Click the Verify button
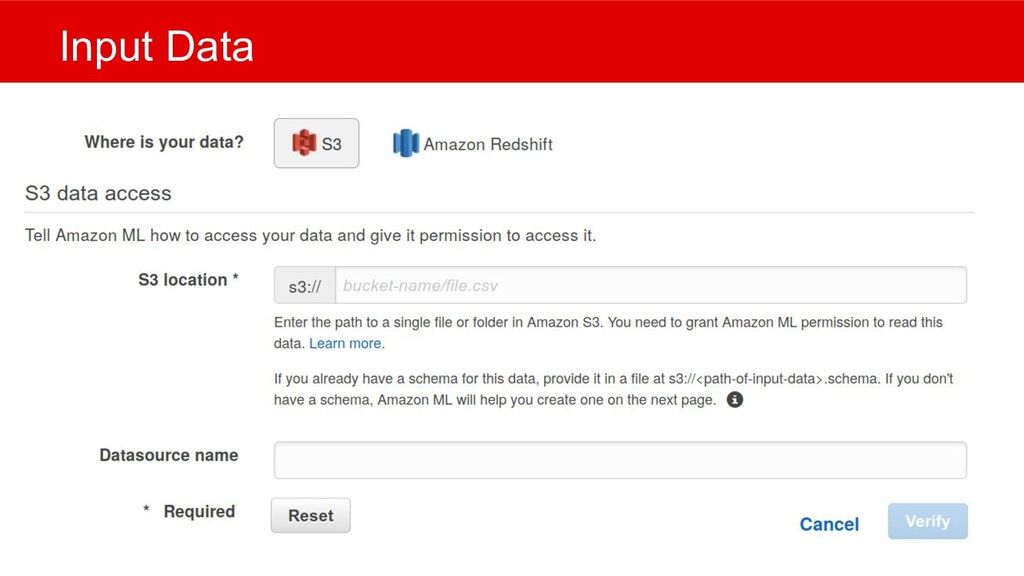 (x=927, y=521)
